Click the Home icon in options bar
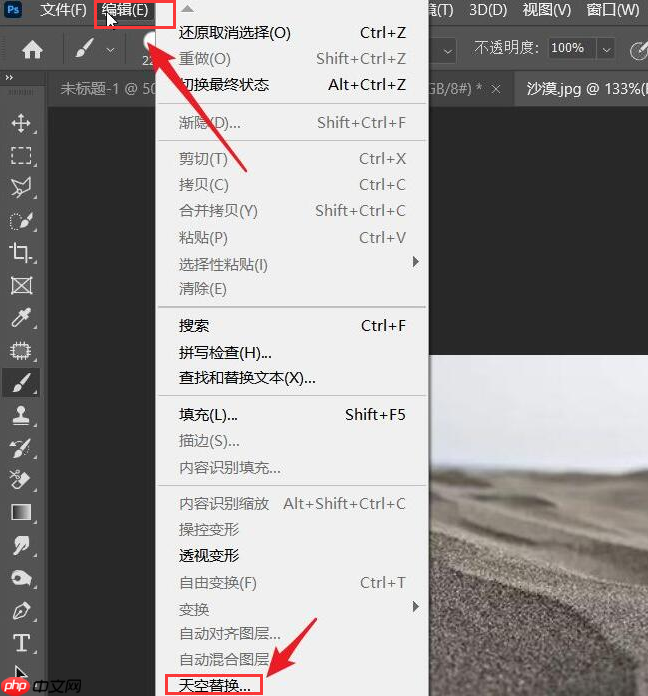This screenshot has width=648, height=696. pyautogui.click(x=32, y=50)
